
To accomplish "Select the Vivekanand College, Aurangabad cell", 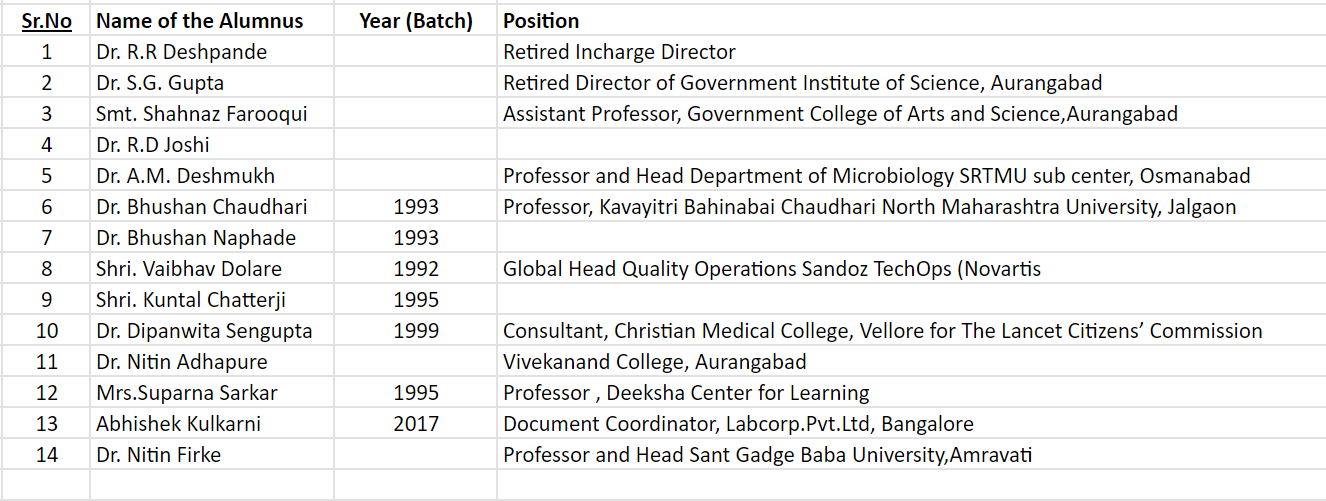I will point(911,362).
